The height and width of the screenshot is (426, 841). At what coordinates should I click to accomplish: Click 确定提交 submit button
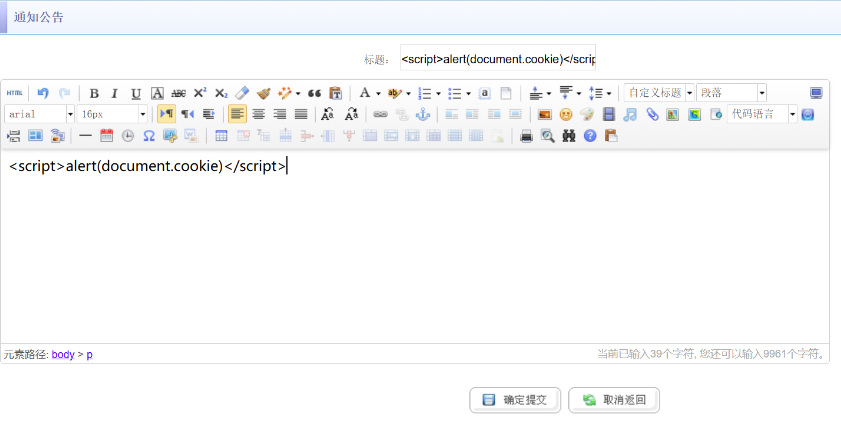pyautogui.click(x=515, y=400)
